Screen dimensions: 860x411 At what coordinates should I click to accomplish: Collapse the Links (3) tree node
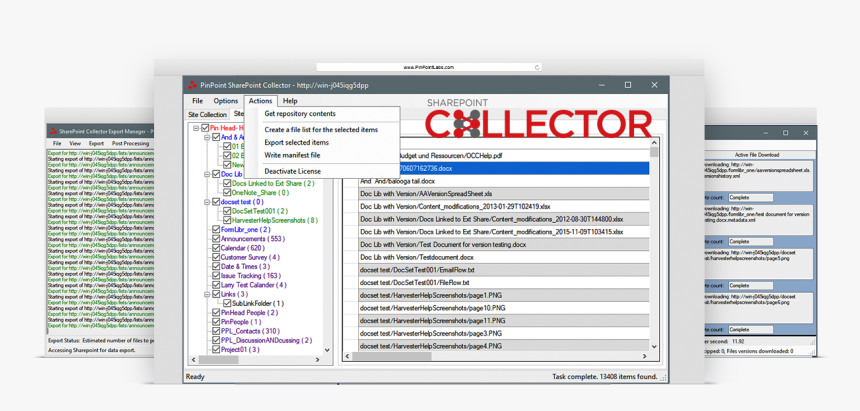point(206,295)
